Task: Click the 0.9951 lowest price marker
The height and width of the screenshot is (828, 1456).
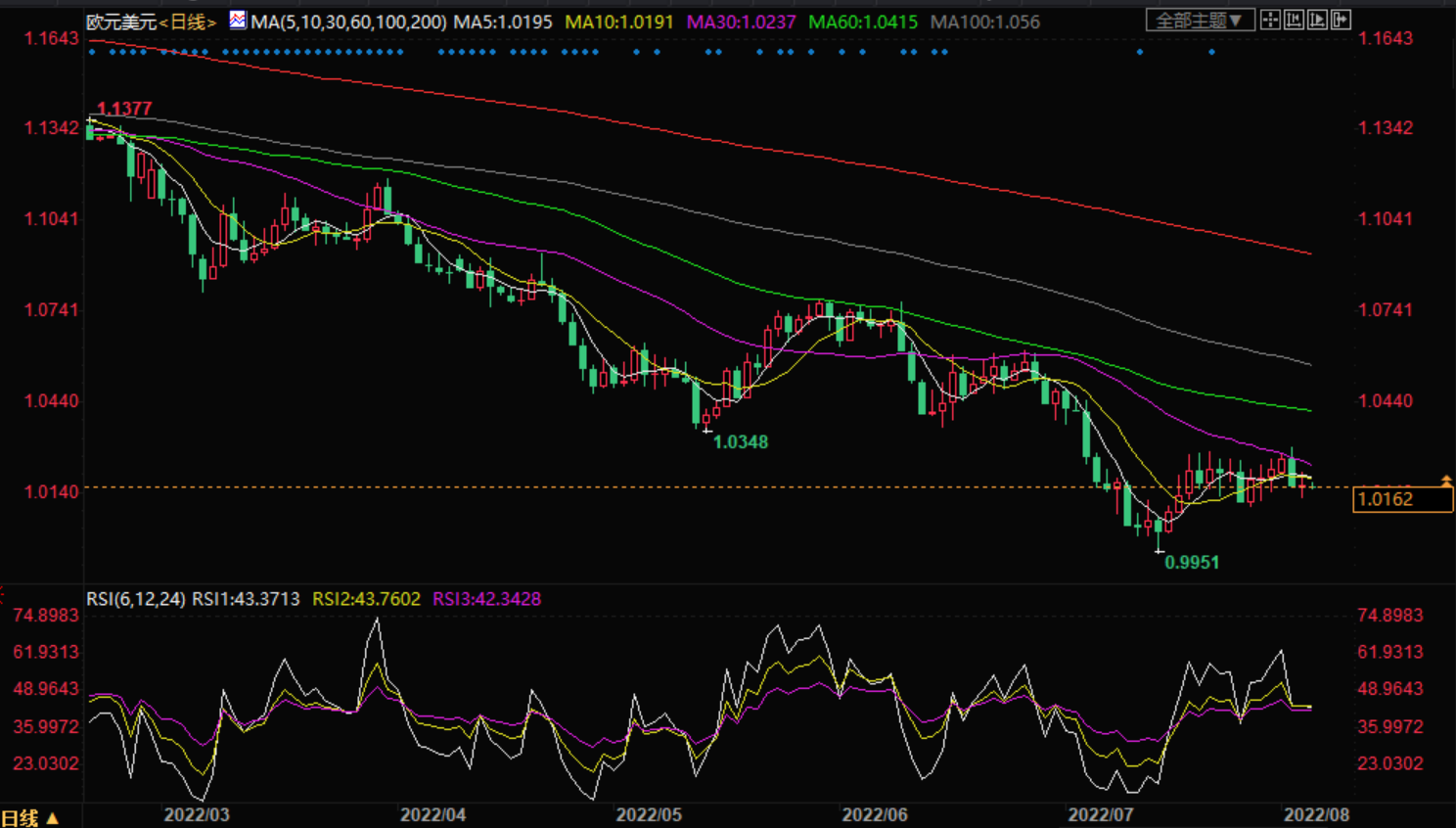Action: click(1191, 563)
